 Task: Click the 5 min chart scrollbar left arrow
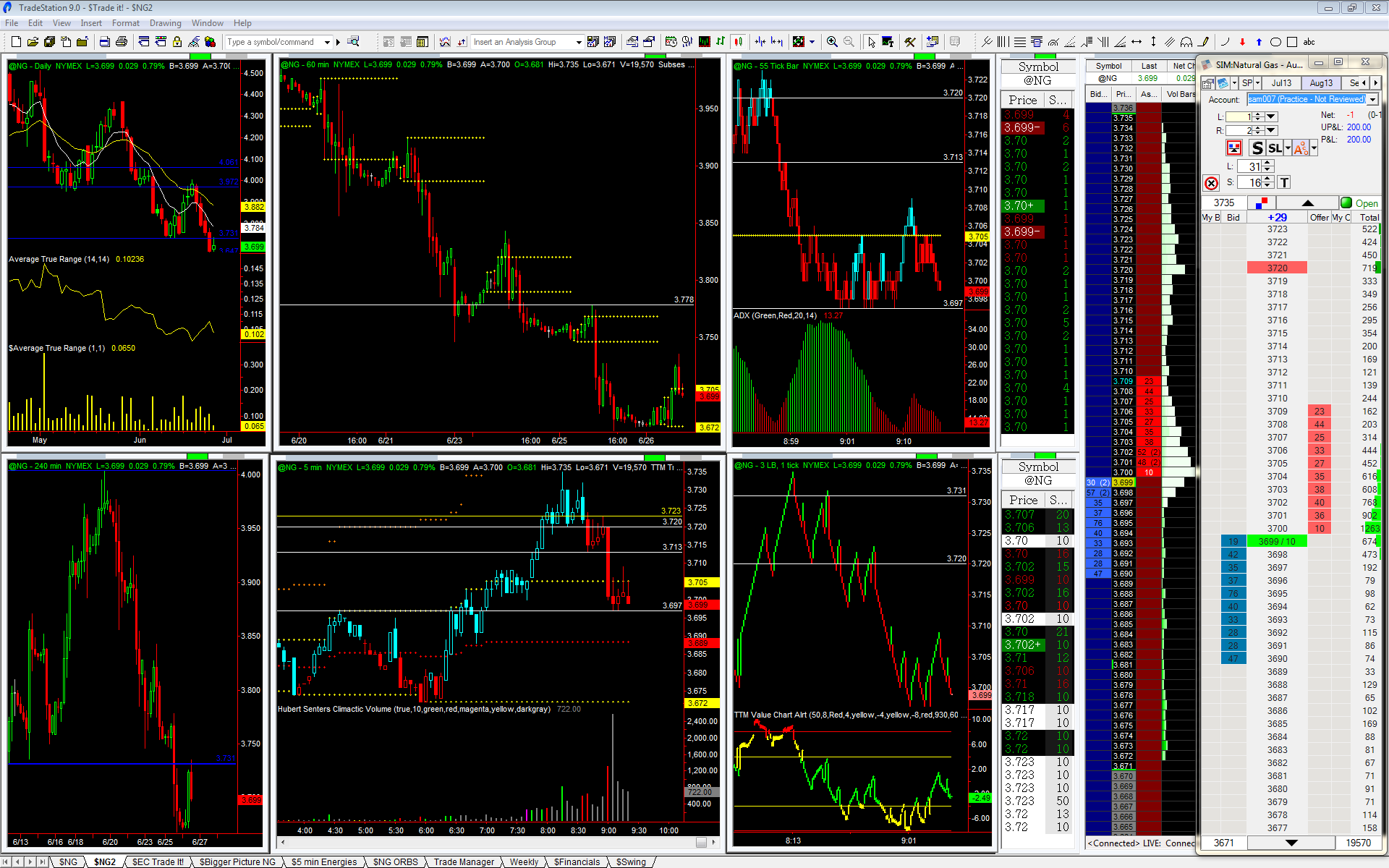(283, 842)
